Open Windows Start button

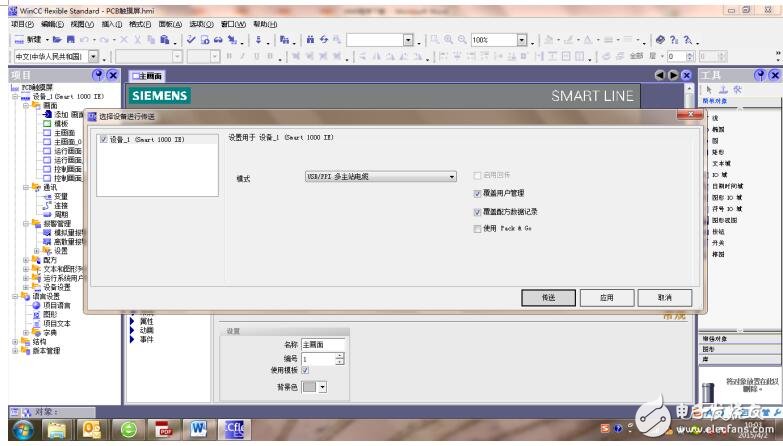point(23,430)
